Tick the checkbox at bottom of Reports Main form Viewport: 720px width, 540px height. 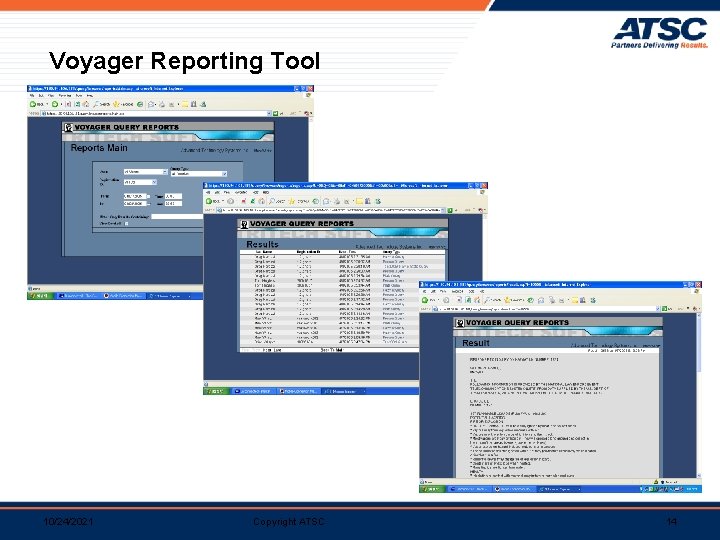tap(126, 224)
